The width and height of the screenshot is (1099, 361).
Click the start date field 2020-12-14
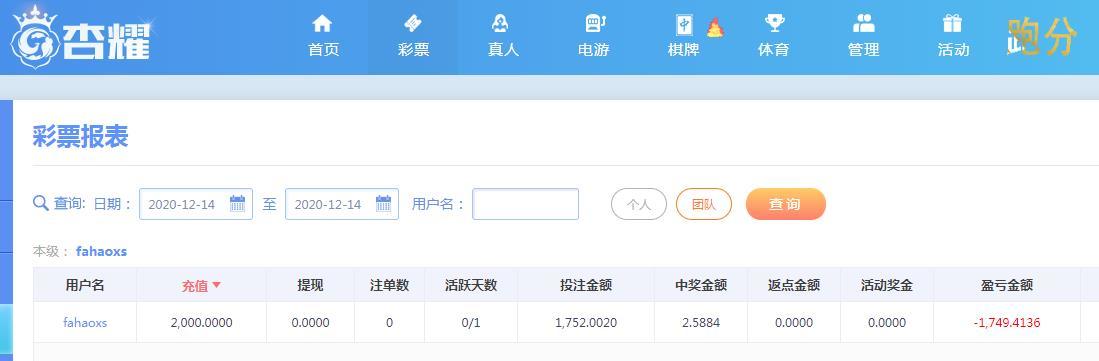click(x=196, y=204)
